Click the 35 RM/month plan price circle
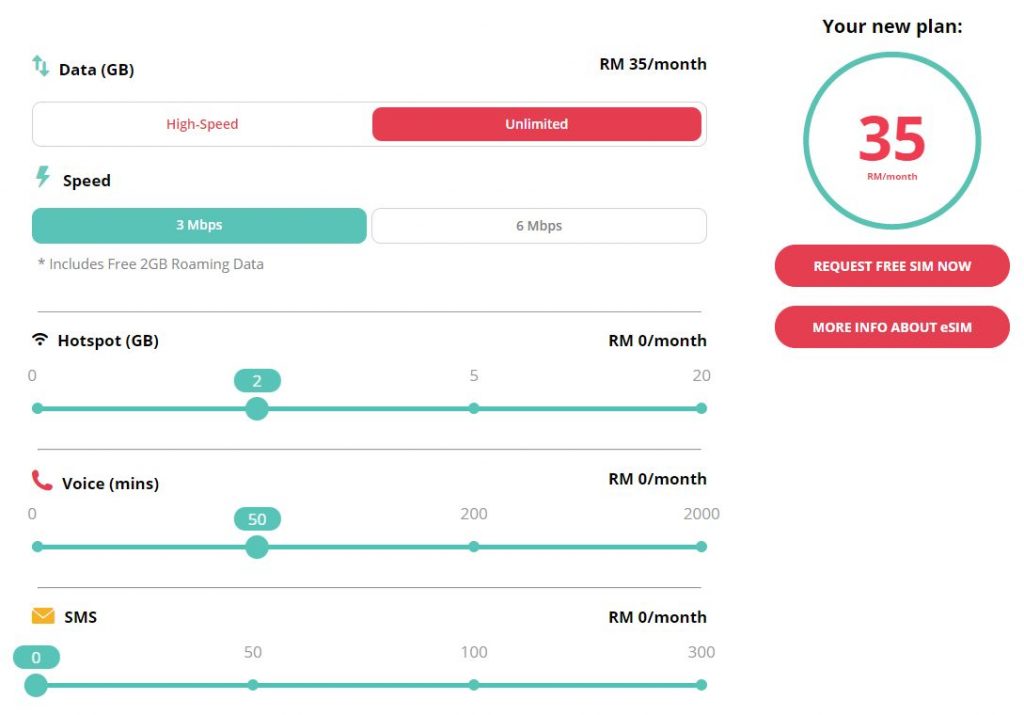The width and height of the screenshot is (1024, 715). (x=892, y=140)
